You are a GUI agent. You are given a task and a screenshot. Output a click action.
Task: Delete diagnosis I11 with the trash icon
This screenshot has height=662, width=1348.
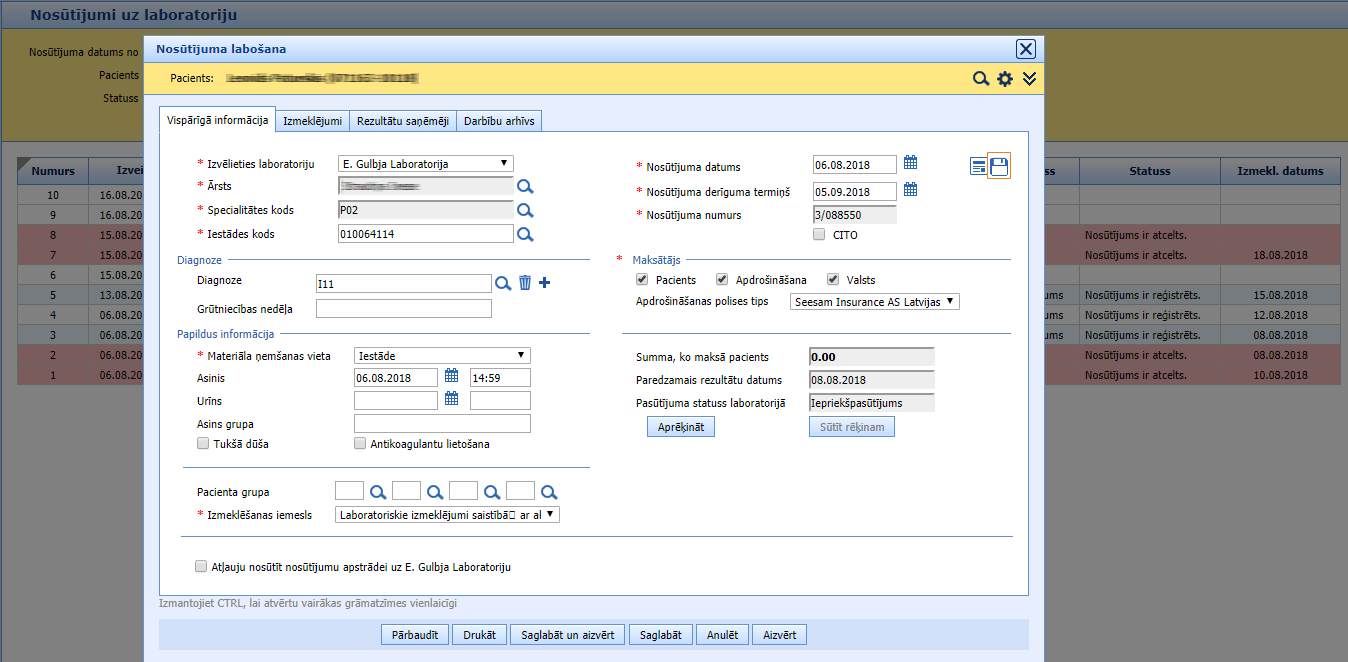[525, 283]
